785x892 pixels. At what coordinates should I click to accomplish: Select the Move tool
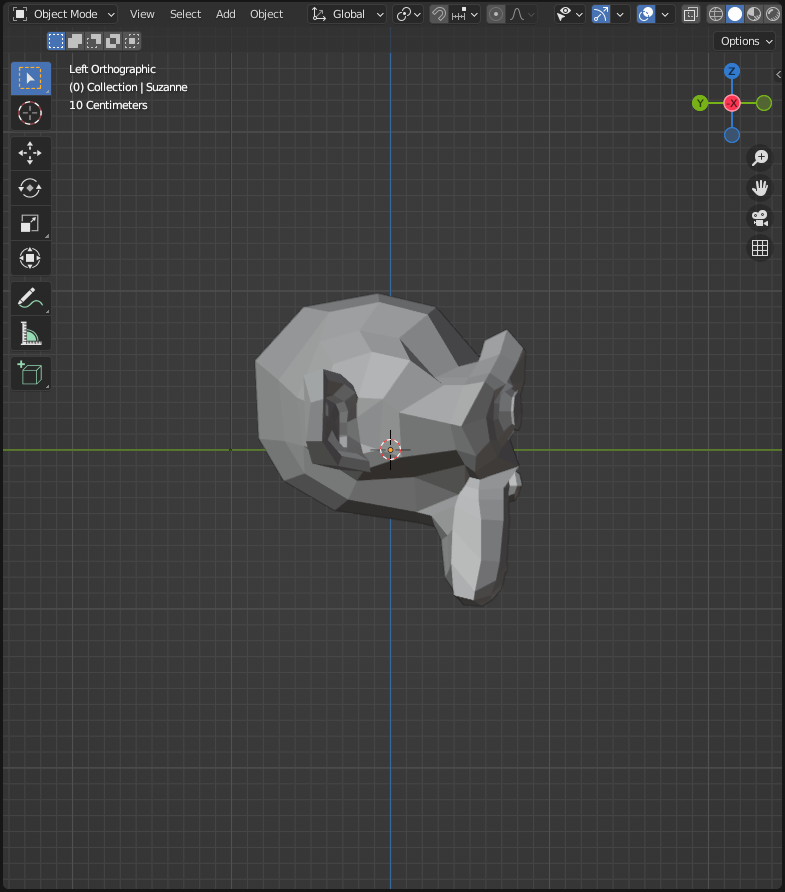31,154
